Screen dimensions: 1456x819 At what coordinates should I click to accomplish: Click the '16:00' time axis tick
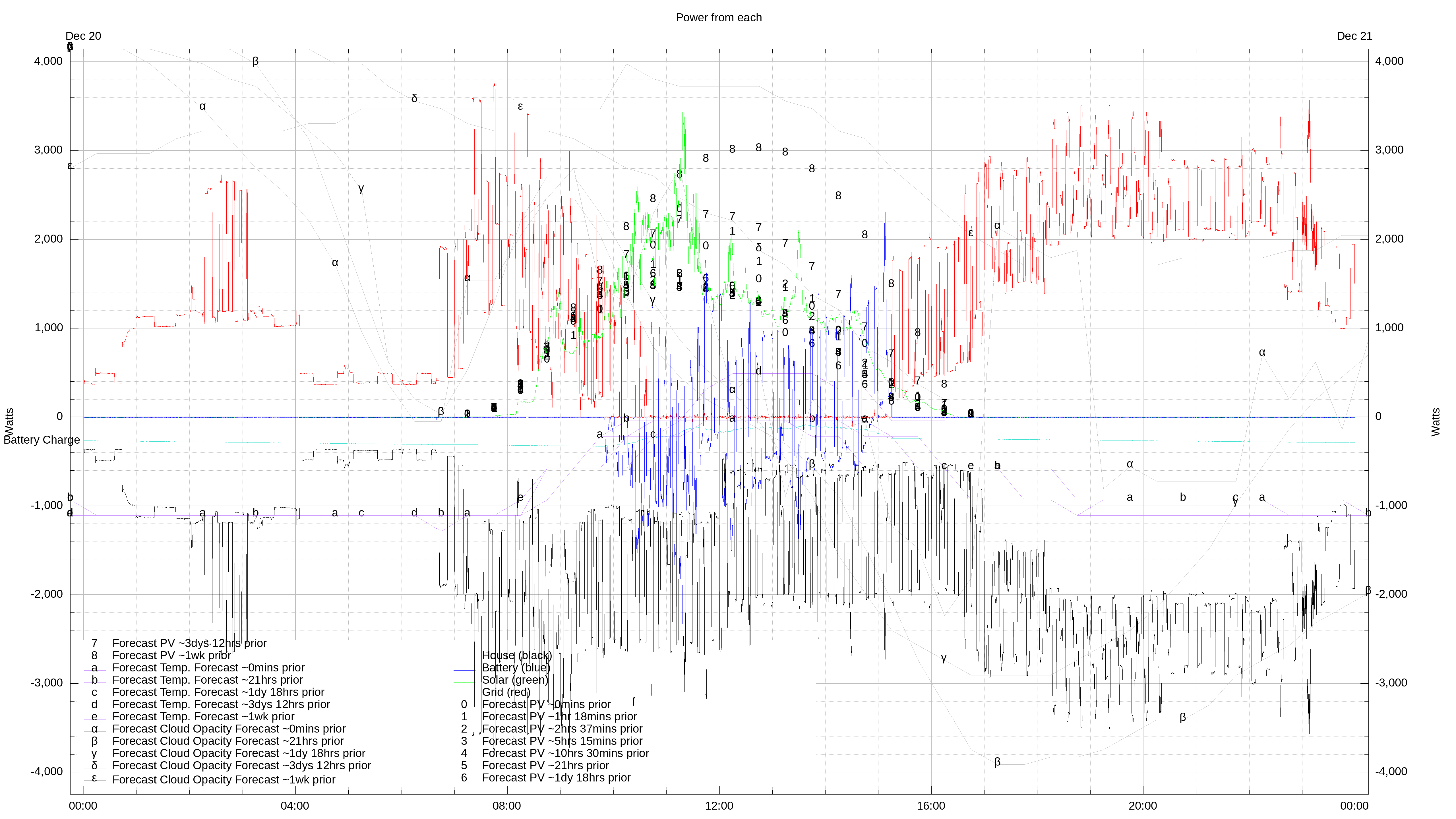coord(930,806)
